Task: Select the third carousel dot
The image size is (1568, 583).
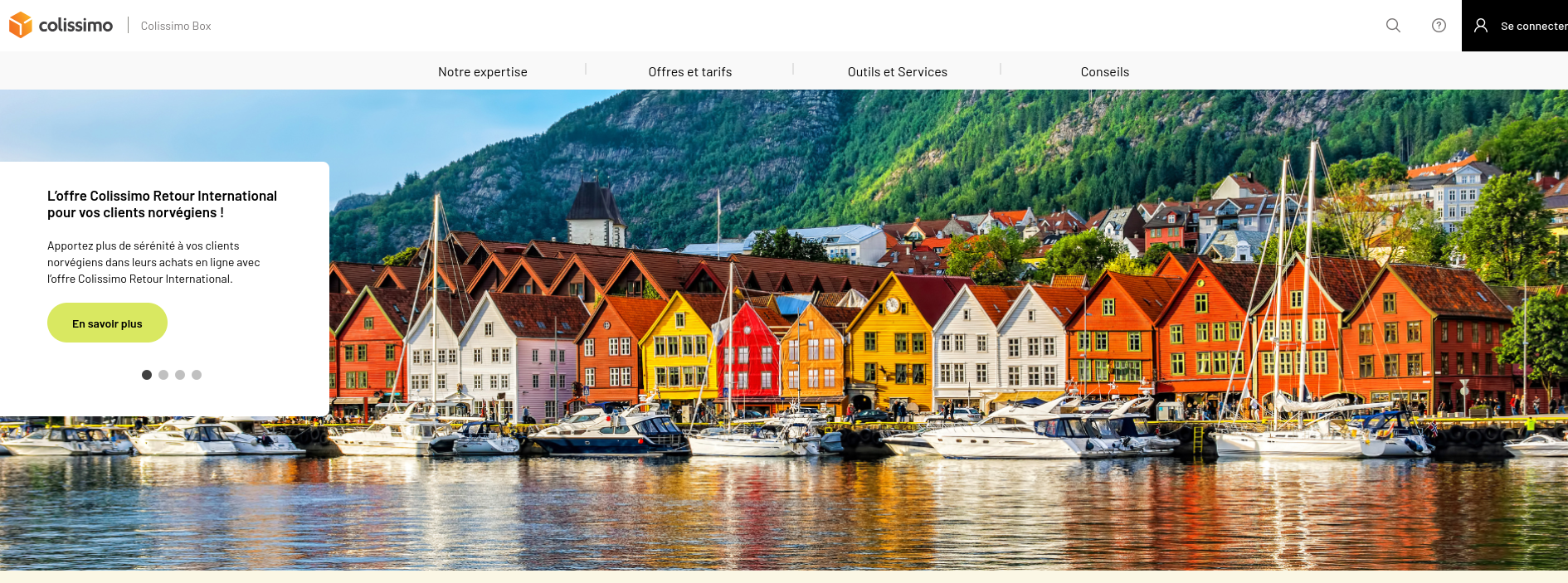Action: (180, 375)
